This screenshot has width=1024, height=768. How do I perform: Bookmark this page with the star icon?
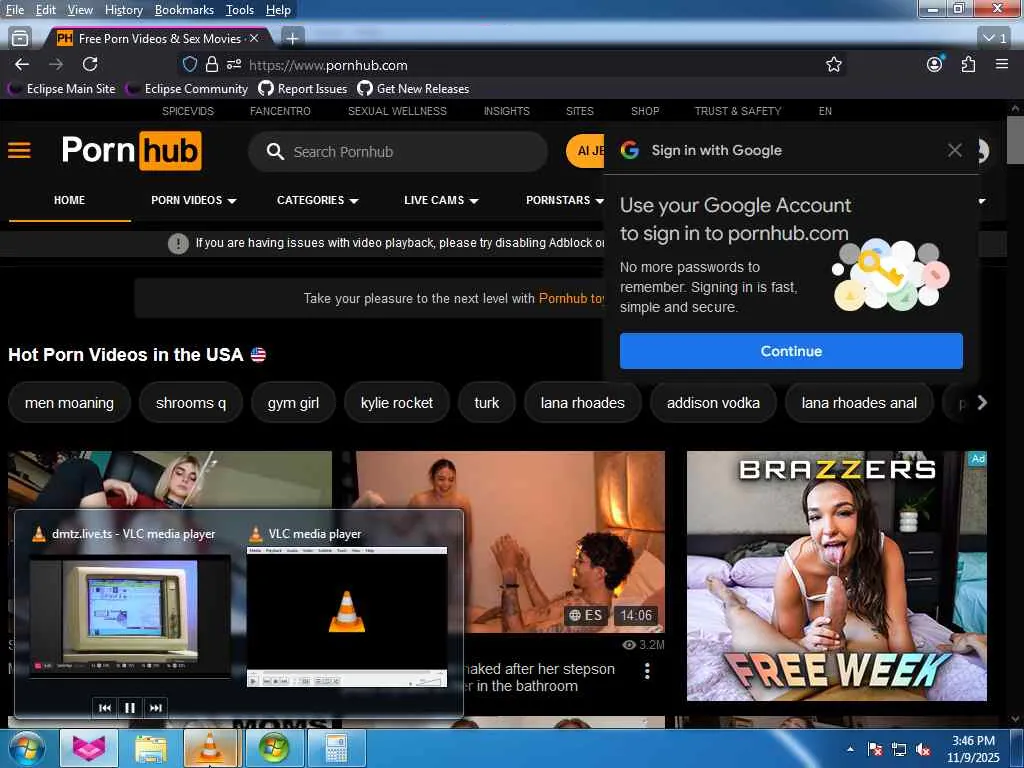pyautogui.click(x=833, y=65)
